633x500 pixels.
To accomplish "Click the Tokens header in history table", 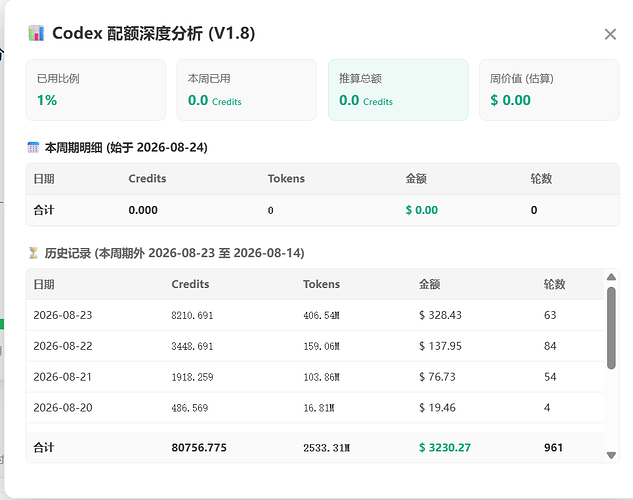I will [x=321, y=284].
